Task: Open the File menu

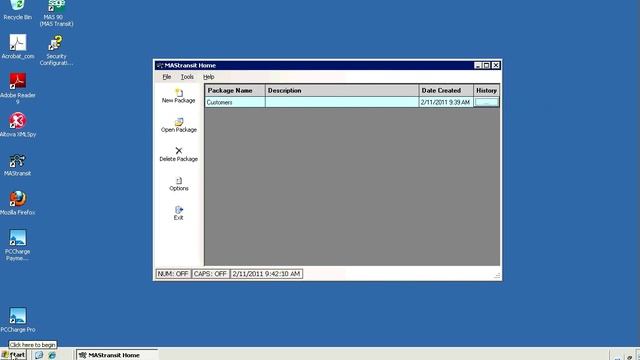Action: (167, 77)
